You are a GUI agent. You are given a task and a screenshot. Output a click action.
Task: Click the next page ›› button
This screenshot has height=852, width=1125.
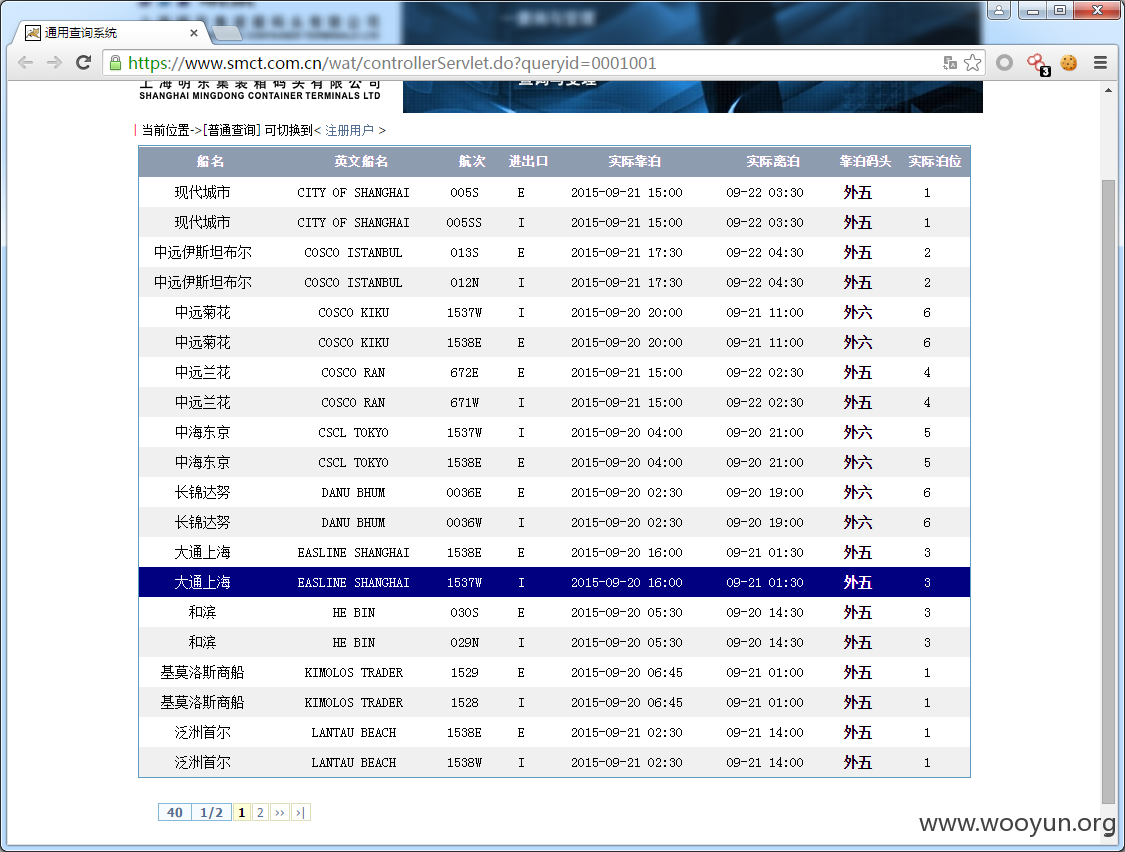[279, 813]
